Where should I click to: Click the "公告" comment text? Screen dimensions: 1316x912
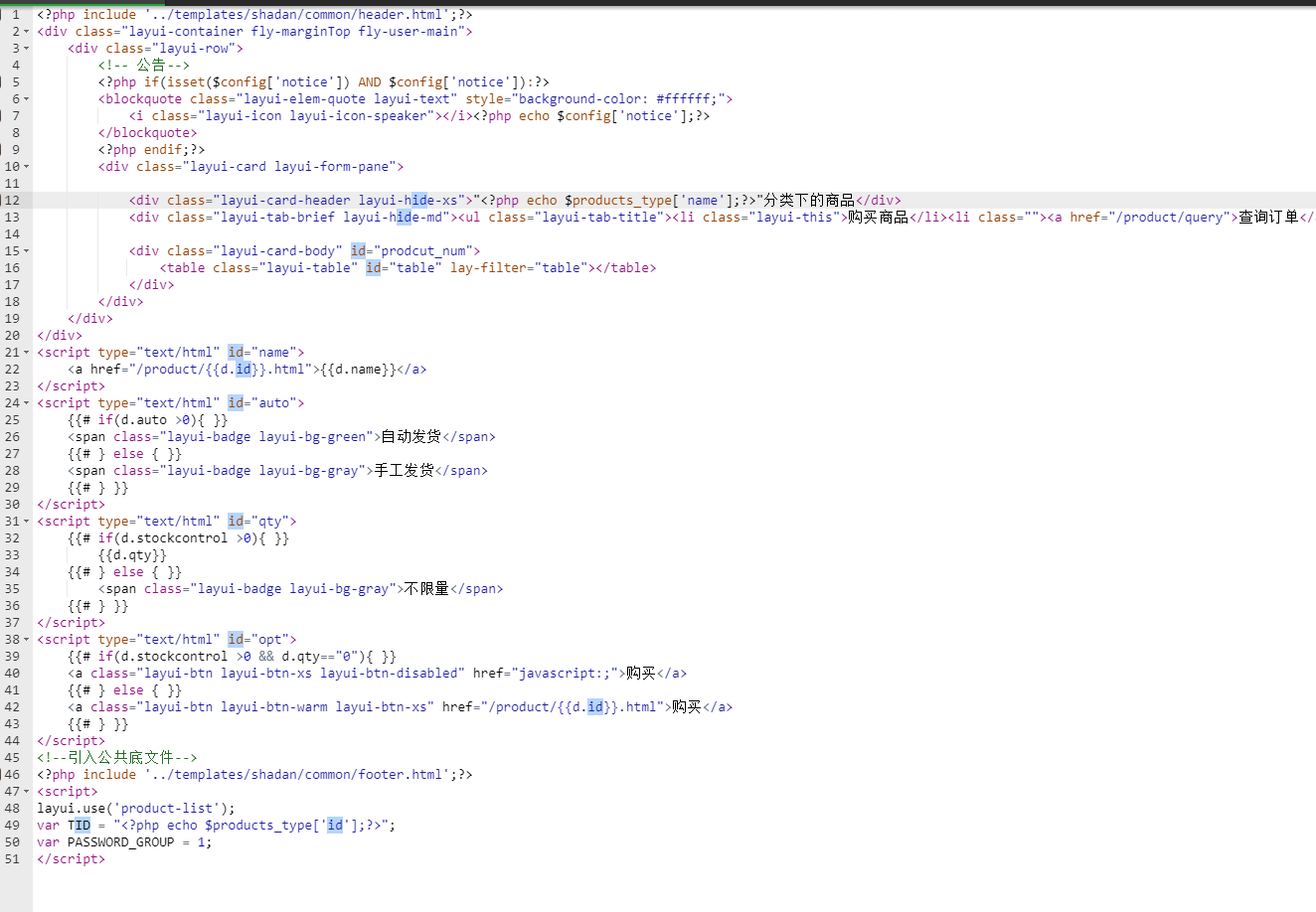pos(151,66)
